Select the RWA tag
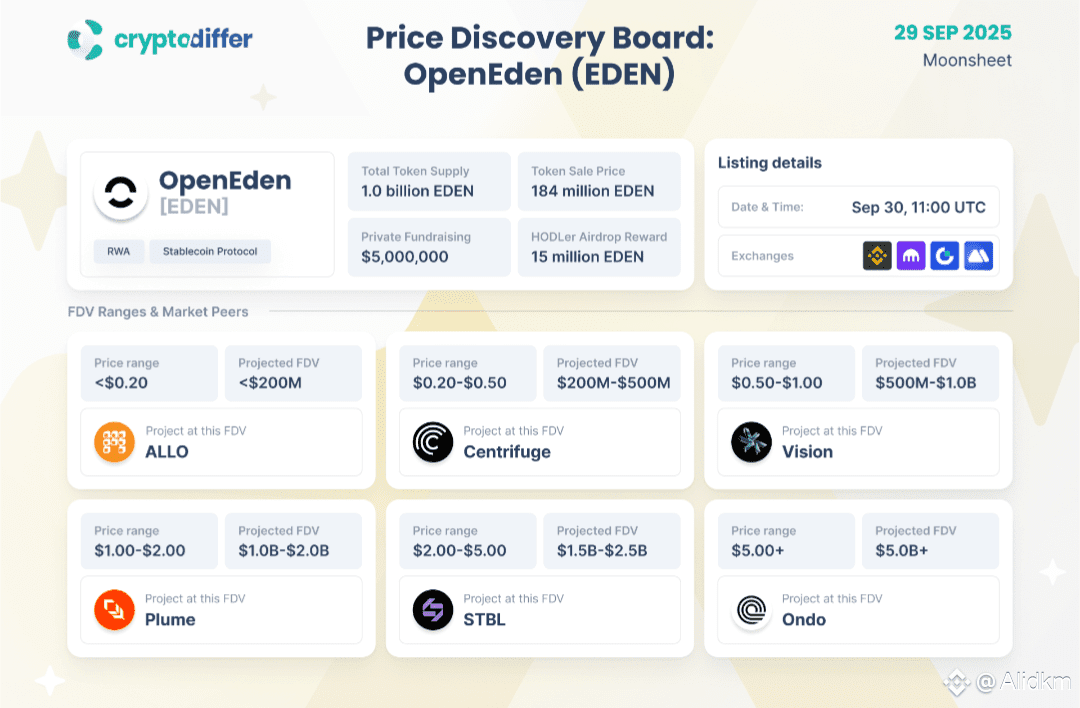1080x708 pixels. [x=118, y=251]
